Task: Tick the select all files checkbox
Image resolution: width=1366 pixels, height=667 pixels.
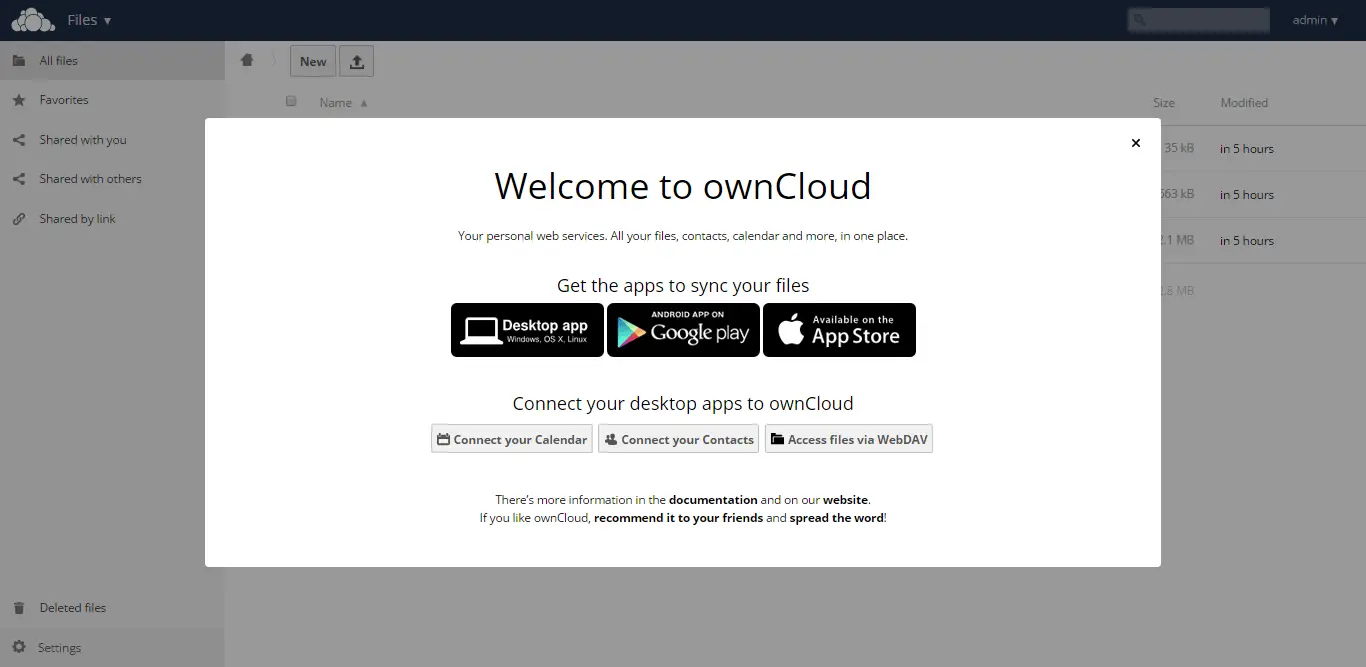Action: click(291, 101)
